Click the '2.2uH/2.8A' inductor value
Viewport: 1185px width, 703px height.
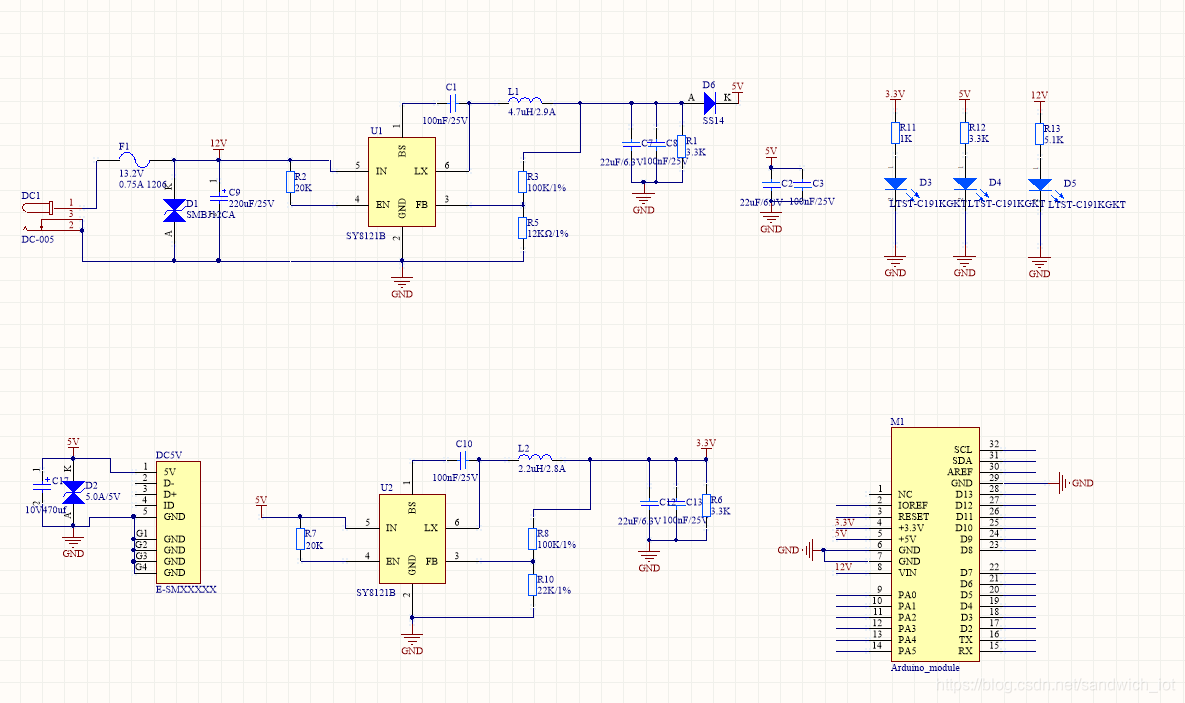[x=542, y=469]
